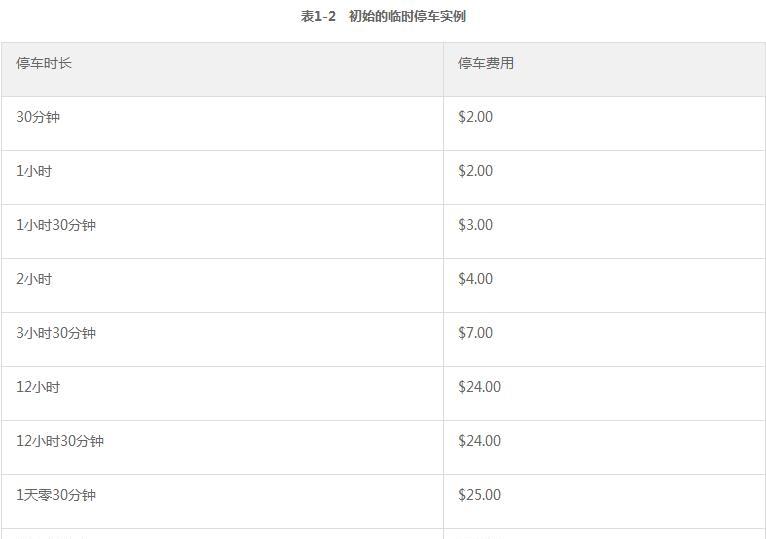The height and width of the screenshot is (539, 766).
Task: Click the table caption 表1-2 初始的临时停车实例
Action: click(x=383, y=16)
